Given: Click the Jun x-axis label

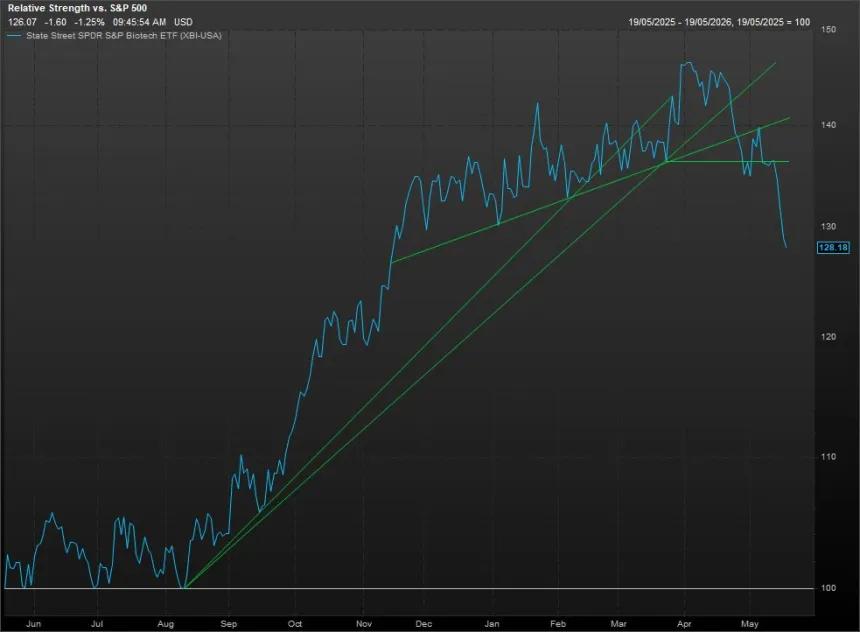Looking at the screenshot, I should (33, 624).
